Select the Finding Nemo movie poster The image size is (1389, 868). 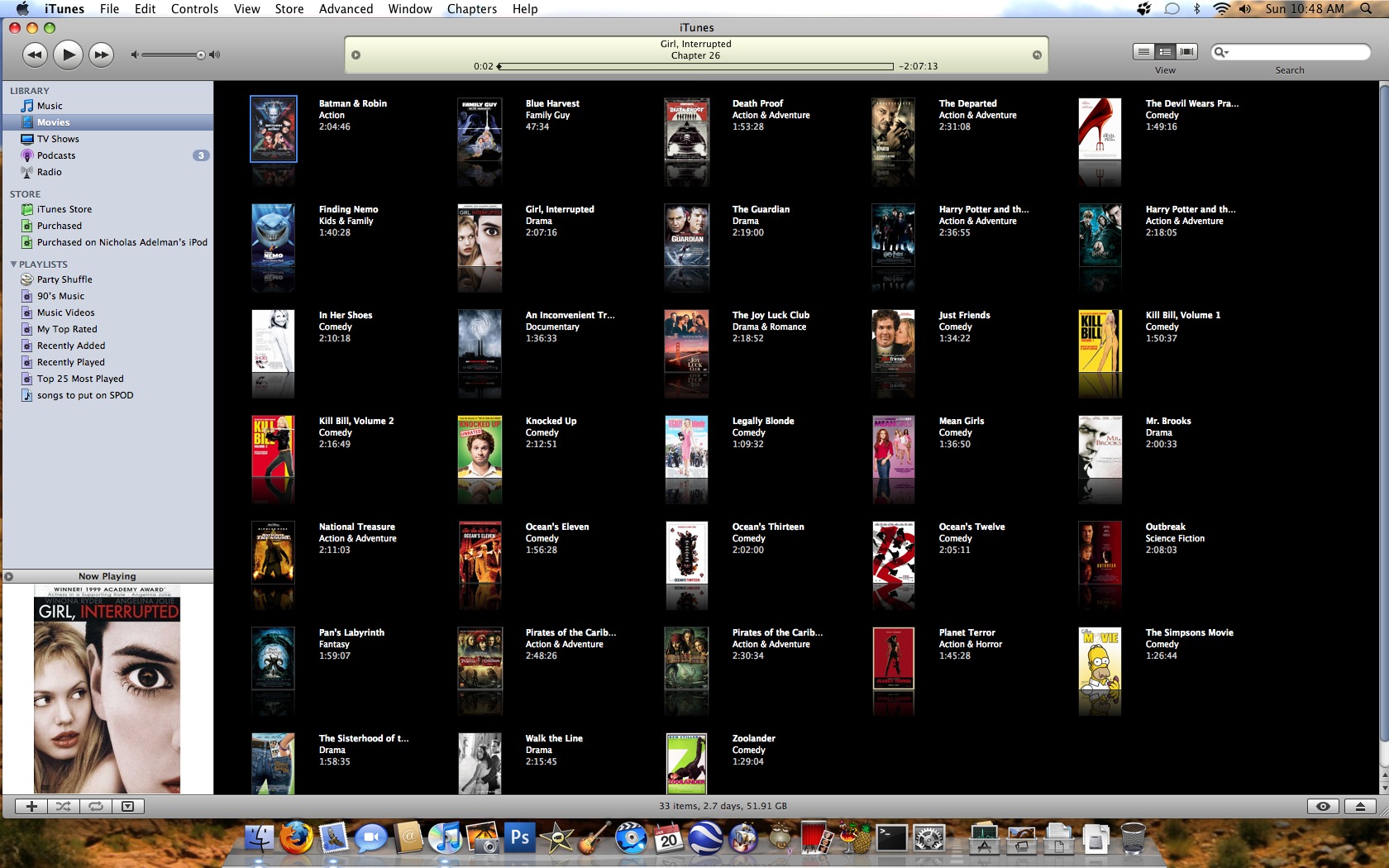tap(273, 235)
